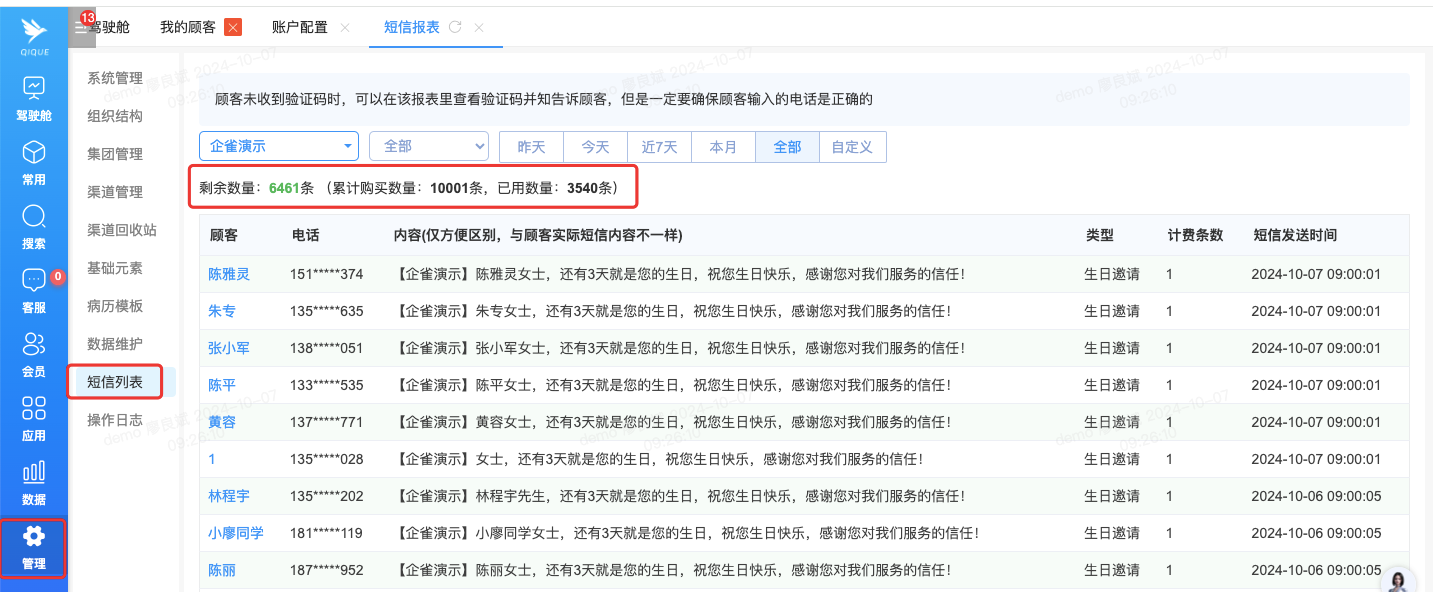Viewport: 1433px width, 592px height.
Task: Toggle the hamburger menu with badge 13
Action: click(x=82, y=27)
